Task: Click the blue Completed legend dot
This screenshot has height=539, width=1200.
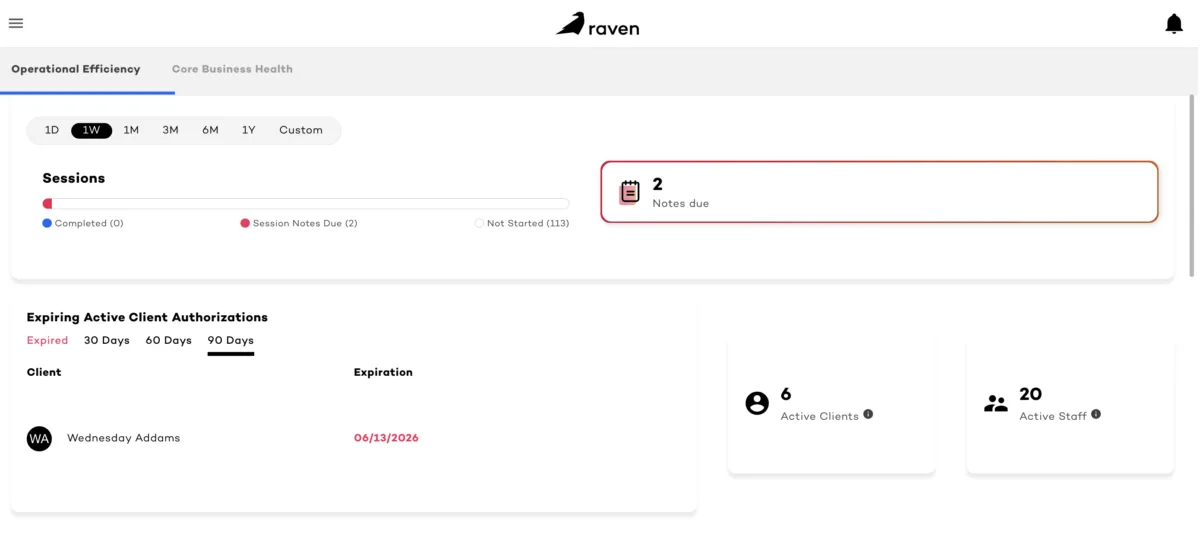Action: point(47,223)
